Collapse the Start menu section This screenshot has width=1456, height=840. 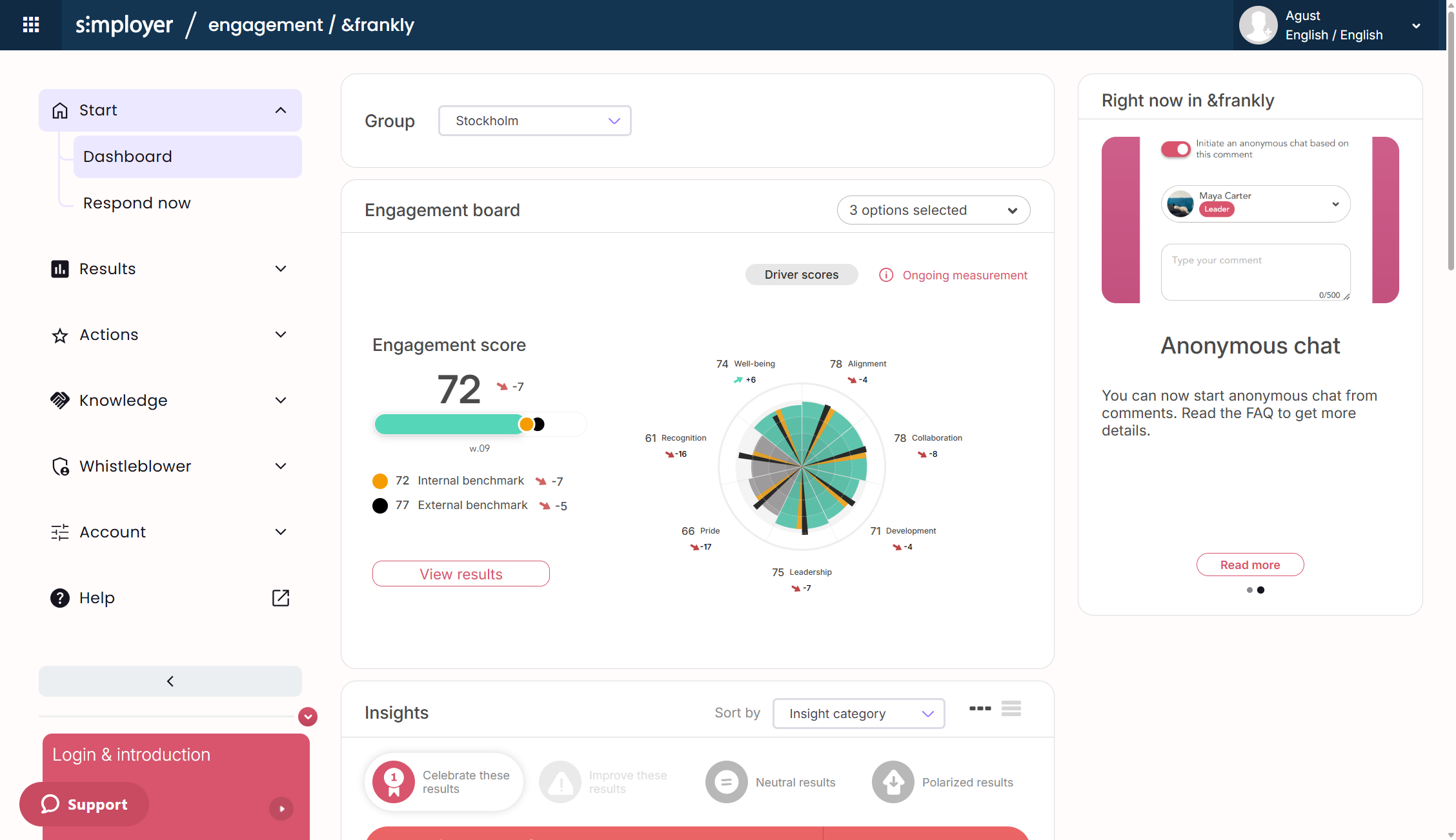tap(281, 110)
